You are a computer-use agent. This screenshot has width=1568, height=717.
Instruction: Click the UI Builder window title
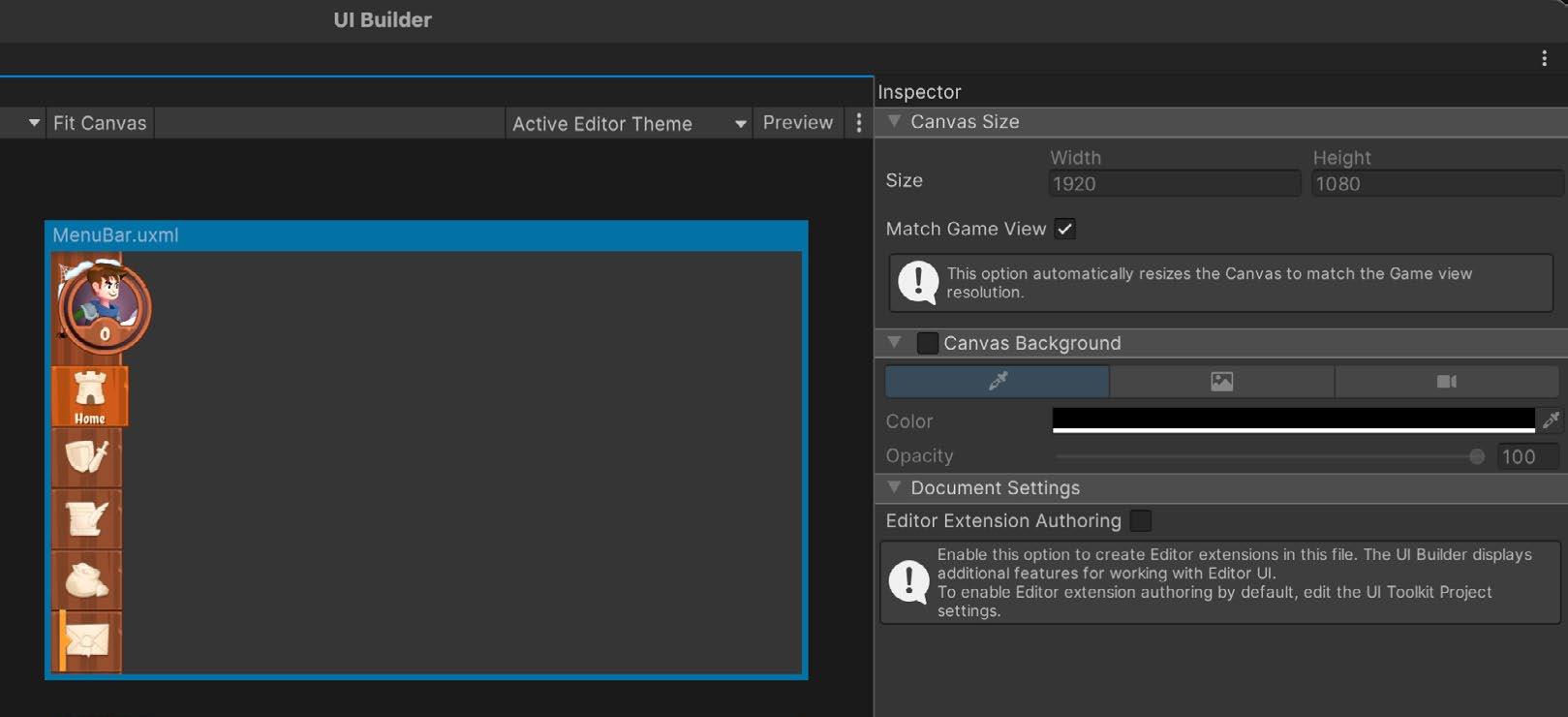pos(383,19)
